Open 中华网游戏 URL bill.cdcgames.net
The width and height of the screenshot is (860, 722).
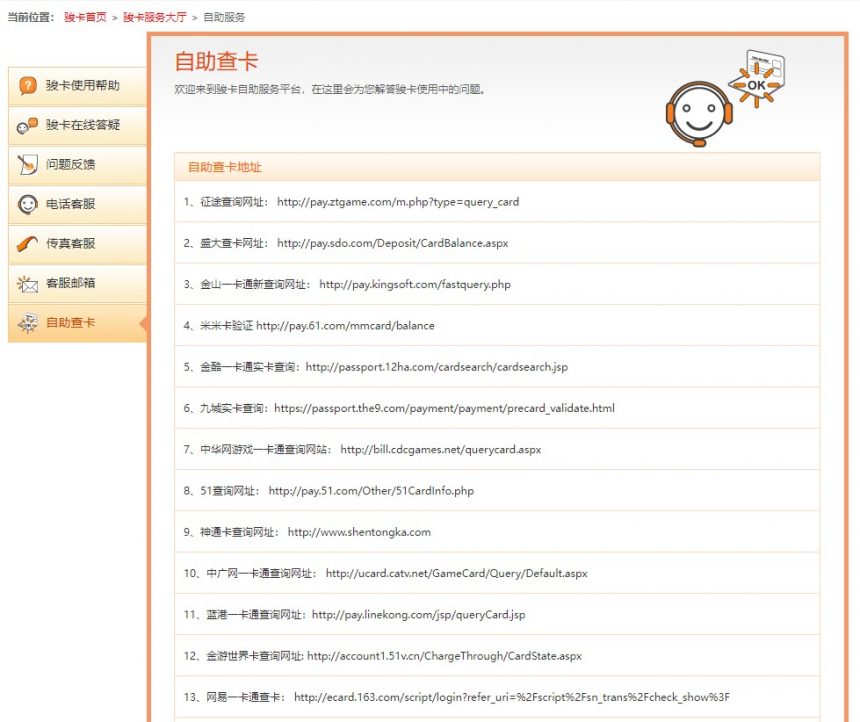point(441,450)
